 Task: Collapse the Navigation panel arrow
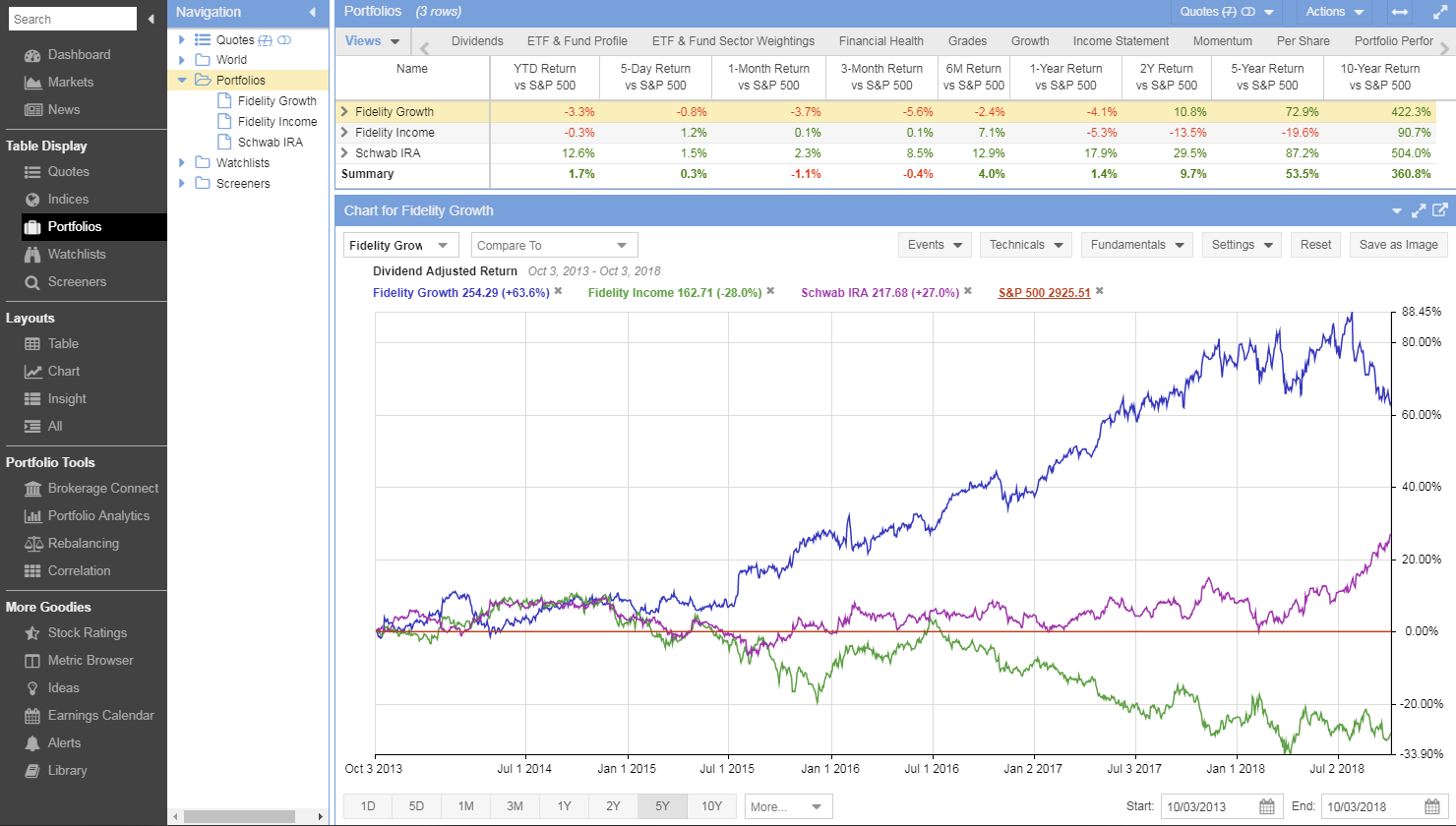(x=313, y=13)
